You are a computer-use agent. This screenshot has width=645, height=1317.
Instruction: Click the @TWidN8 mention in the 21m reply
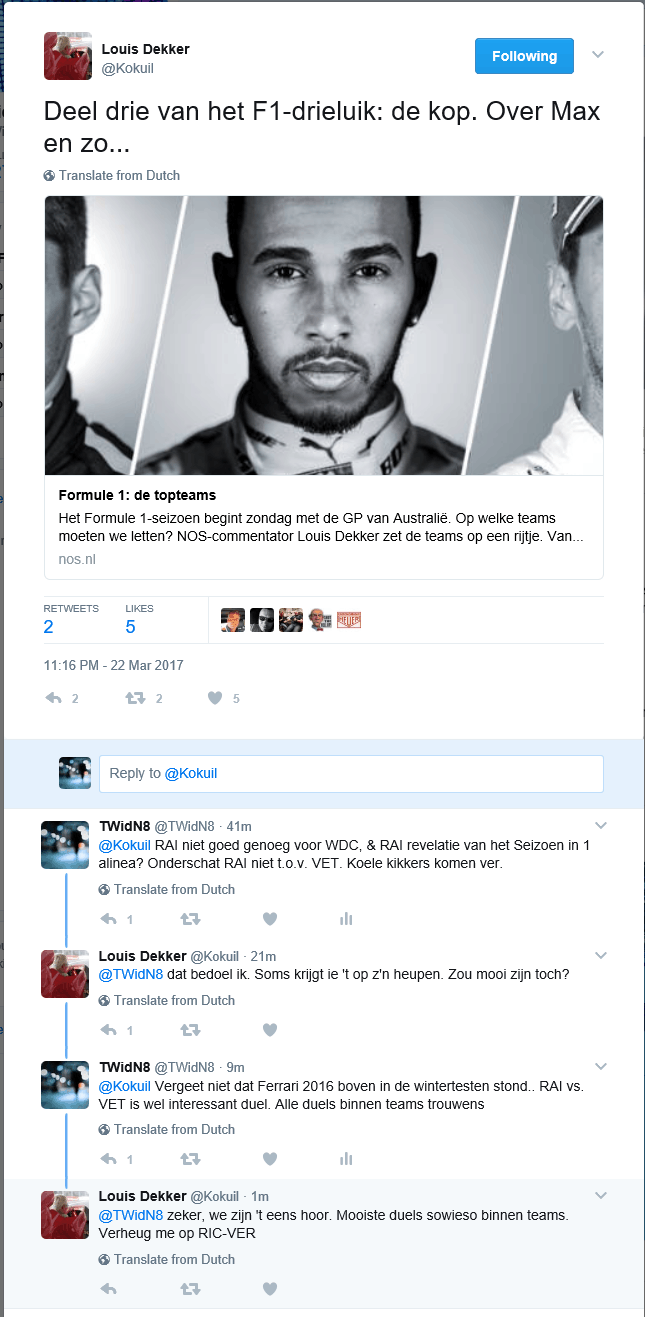pos(131,974)
